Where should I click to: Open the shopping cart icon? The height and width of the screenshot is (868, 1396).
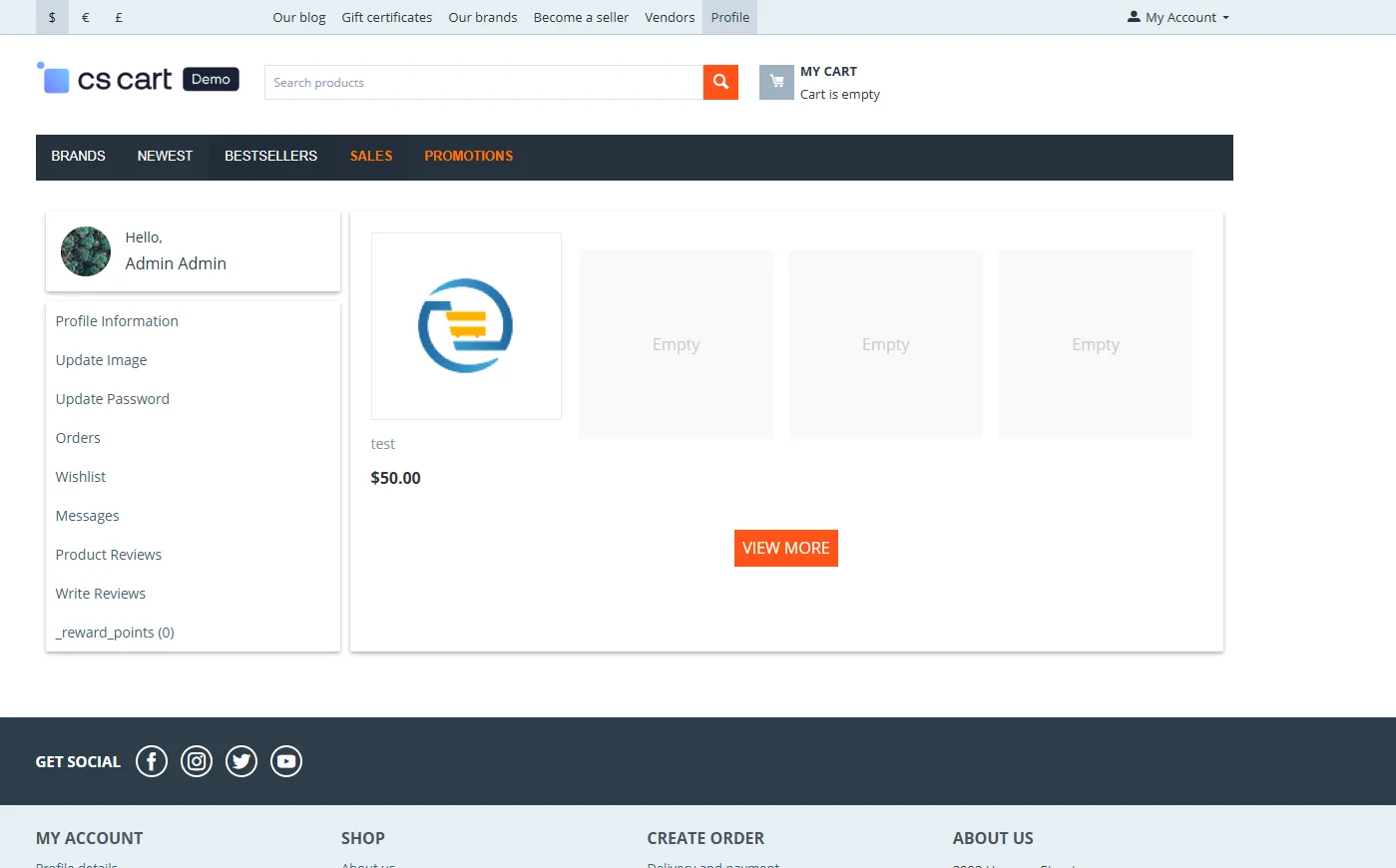[776, 83]
